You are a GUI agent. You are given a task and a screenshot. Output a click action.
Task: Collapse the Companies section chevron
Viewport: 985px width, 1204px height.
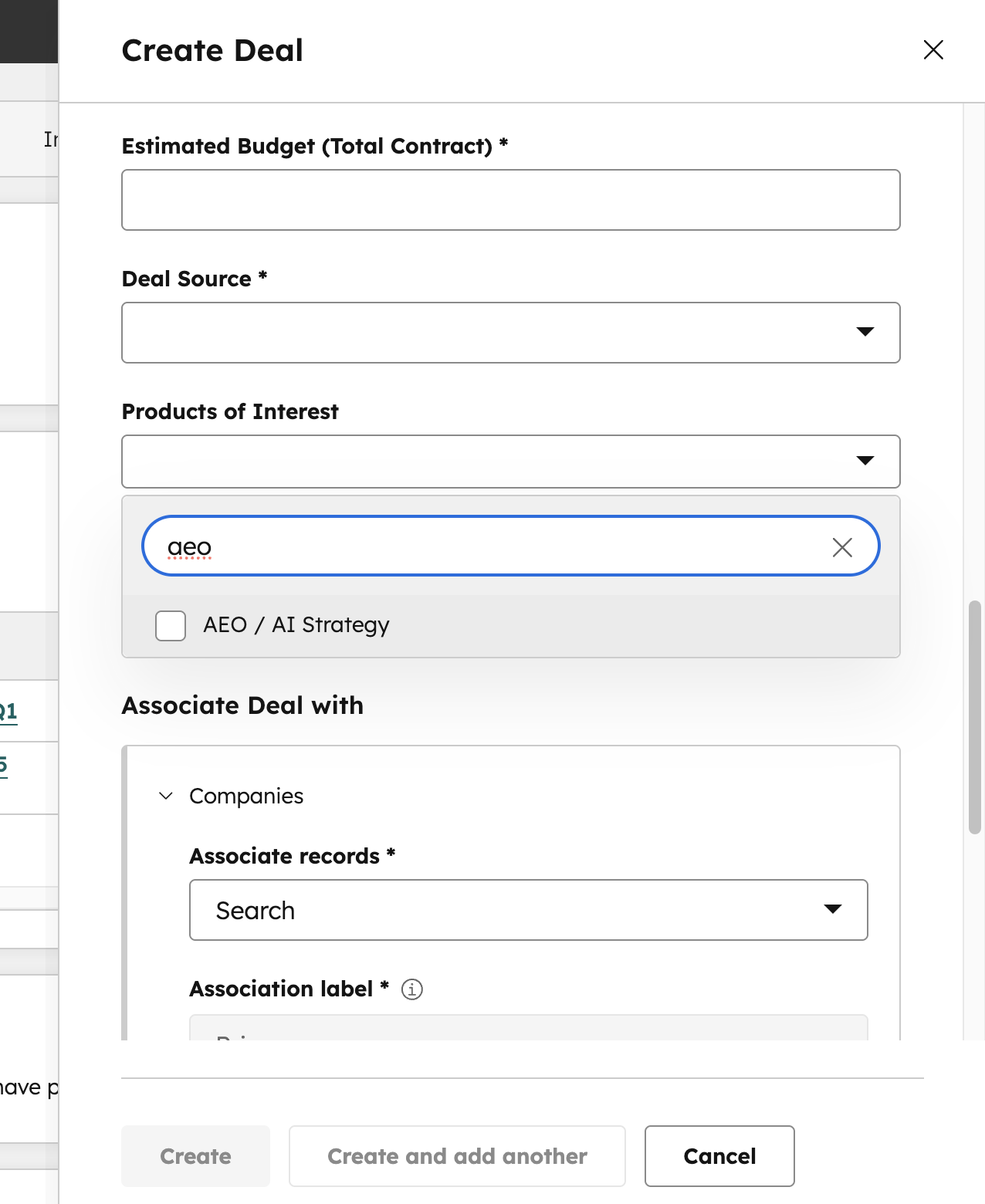tap(166, 796)
